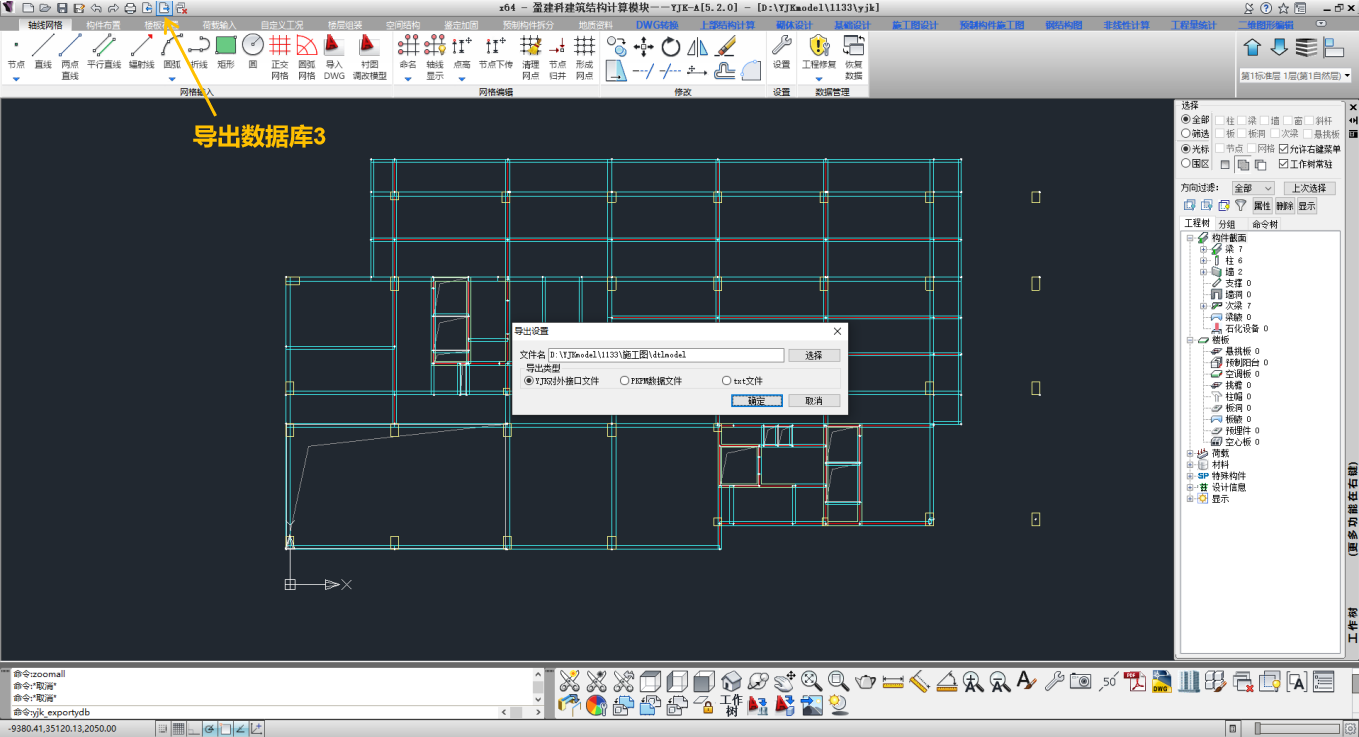Open the standard floor selector dropdown
This screenshot has height=737, width=1359.
1295,76
